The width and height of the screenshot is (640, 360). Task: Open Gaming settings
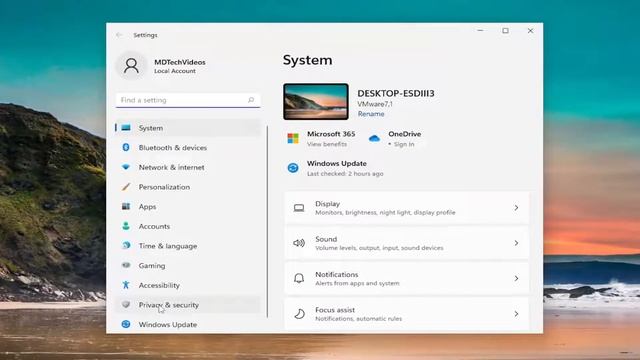pos(188,265)
